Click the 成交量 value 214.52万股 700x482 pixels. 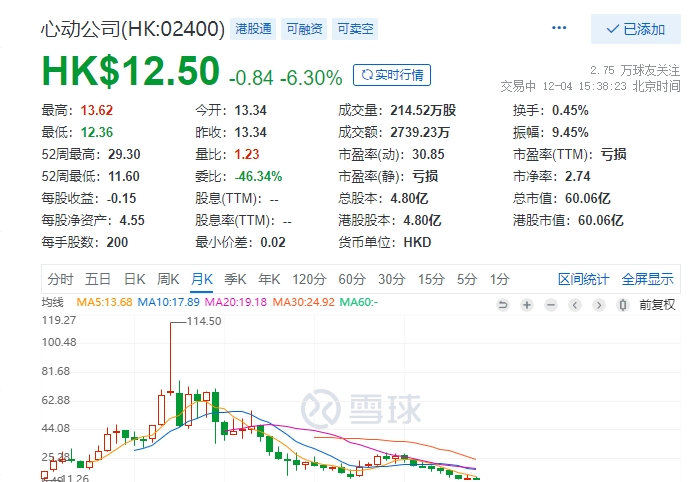tap(423, 110)
